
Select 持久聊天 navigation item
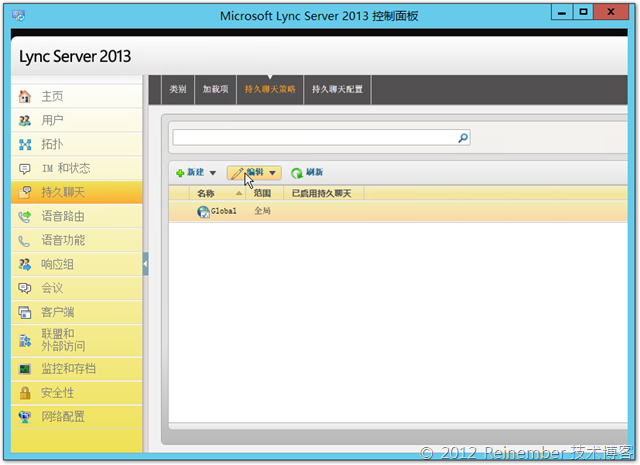(x=77, y=192)
